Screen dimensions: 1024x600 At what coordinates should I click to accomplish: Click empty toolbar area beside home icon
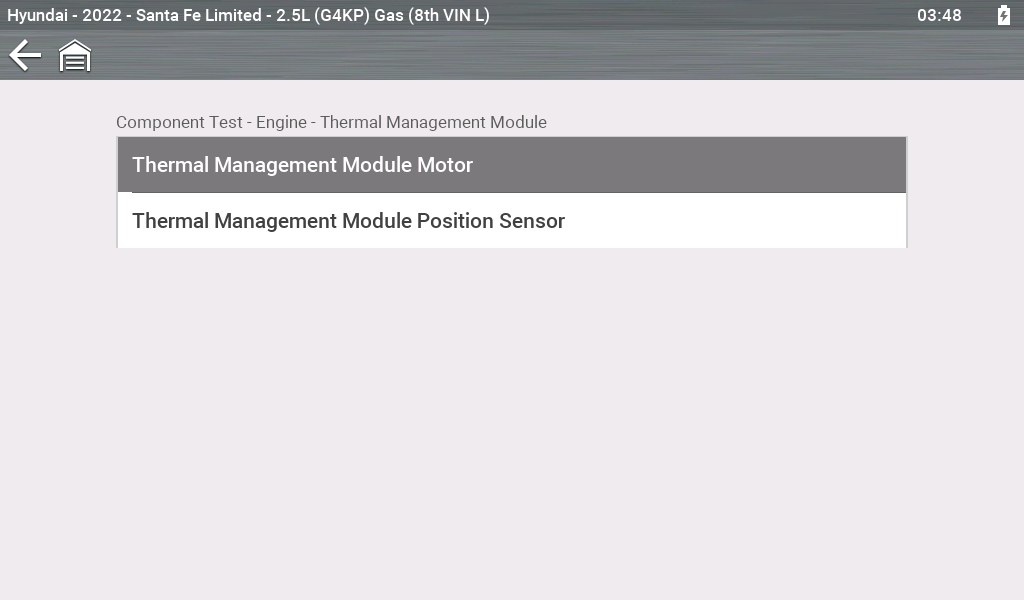[500, 56]
